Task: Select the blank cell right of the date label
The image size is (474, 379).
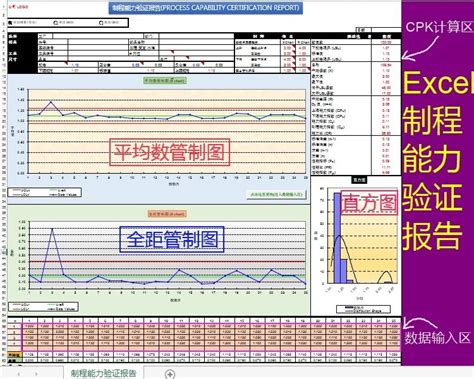Action: [386, 30]
